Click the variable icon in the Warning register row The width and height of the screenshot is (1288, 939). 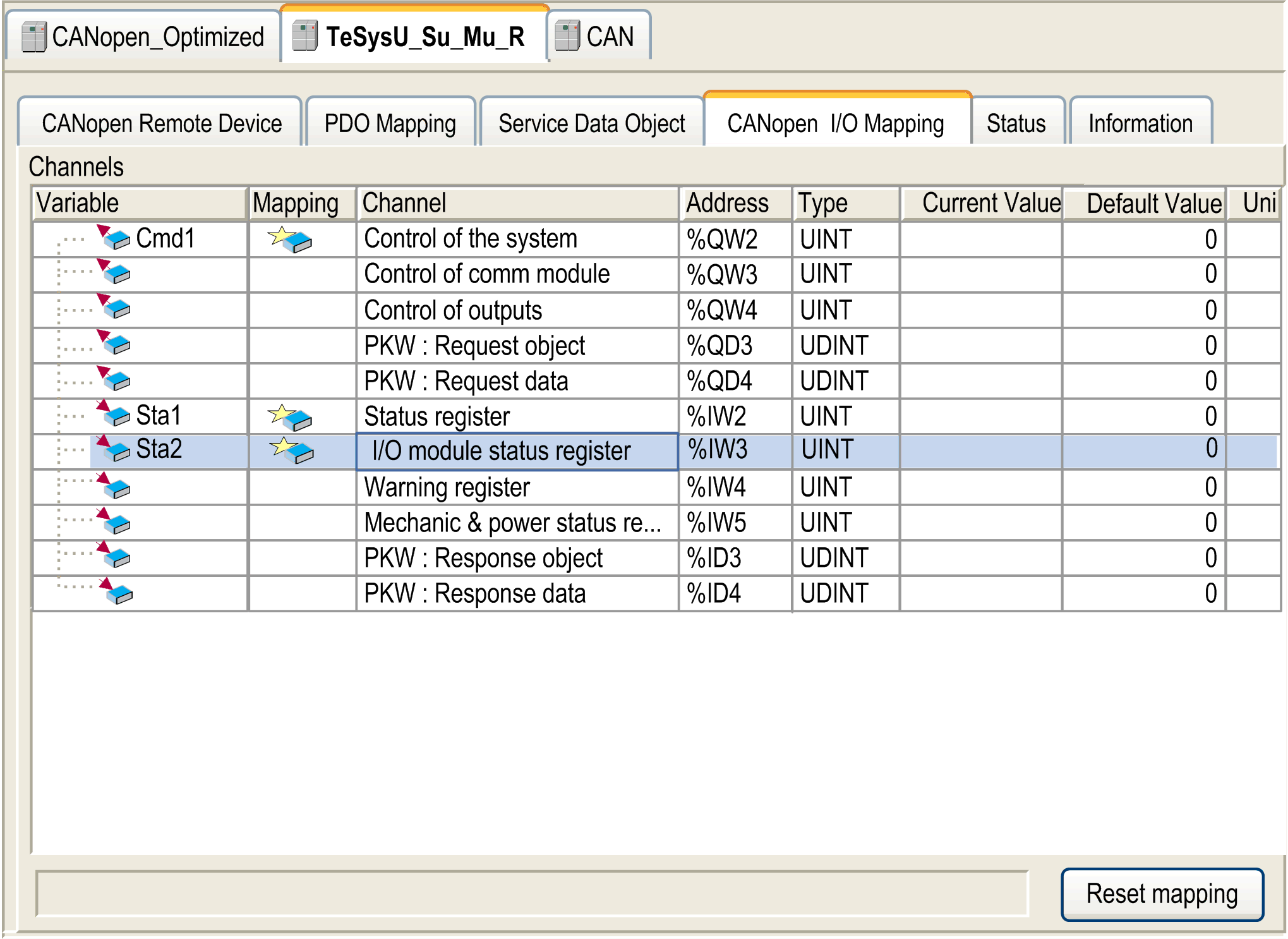pos(114,487)
